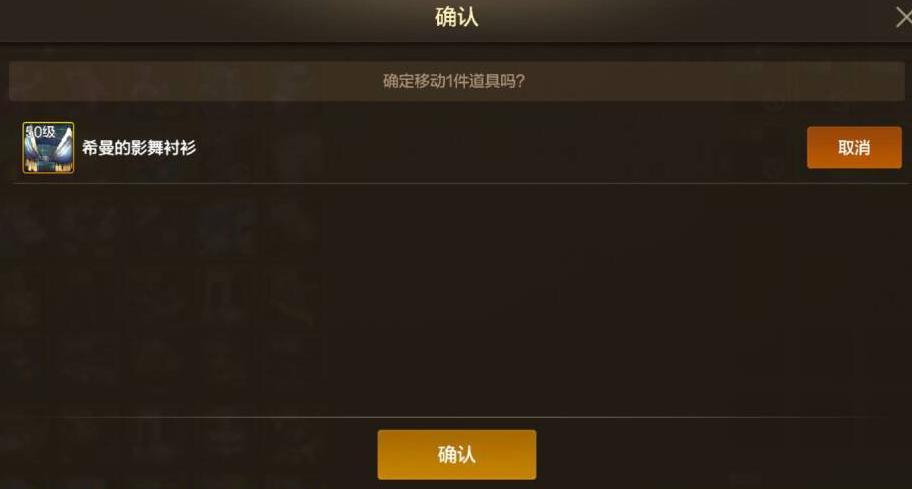Viewport: 912px width, 489px height.
Task: Dismiss the confirmation window using the X icon
Action: point(903,17)
